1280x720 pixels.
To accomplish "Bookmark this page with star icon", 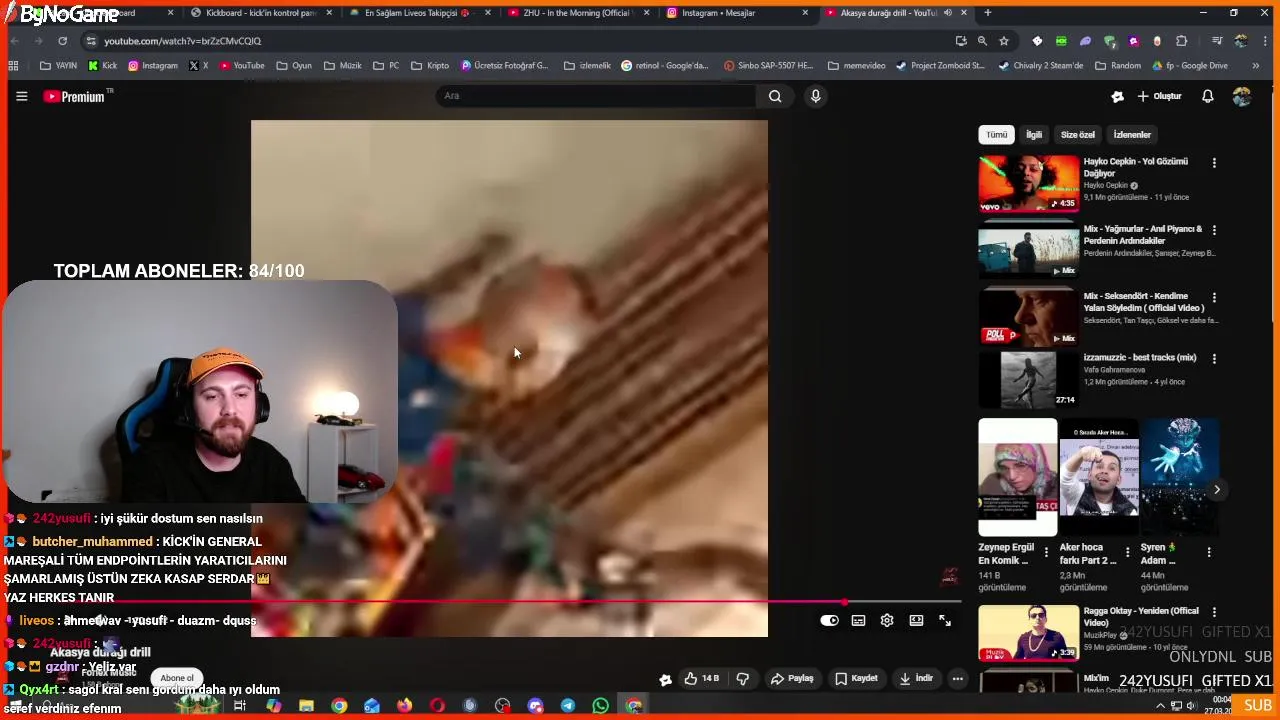I will (x=1004, y=41).
